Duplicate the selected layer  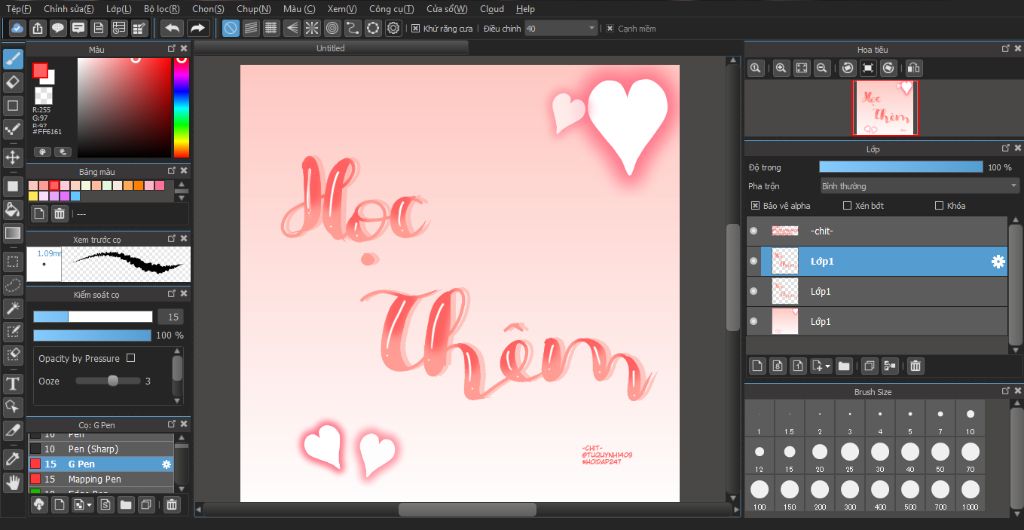tap(868, 366)
